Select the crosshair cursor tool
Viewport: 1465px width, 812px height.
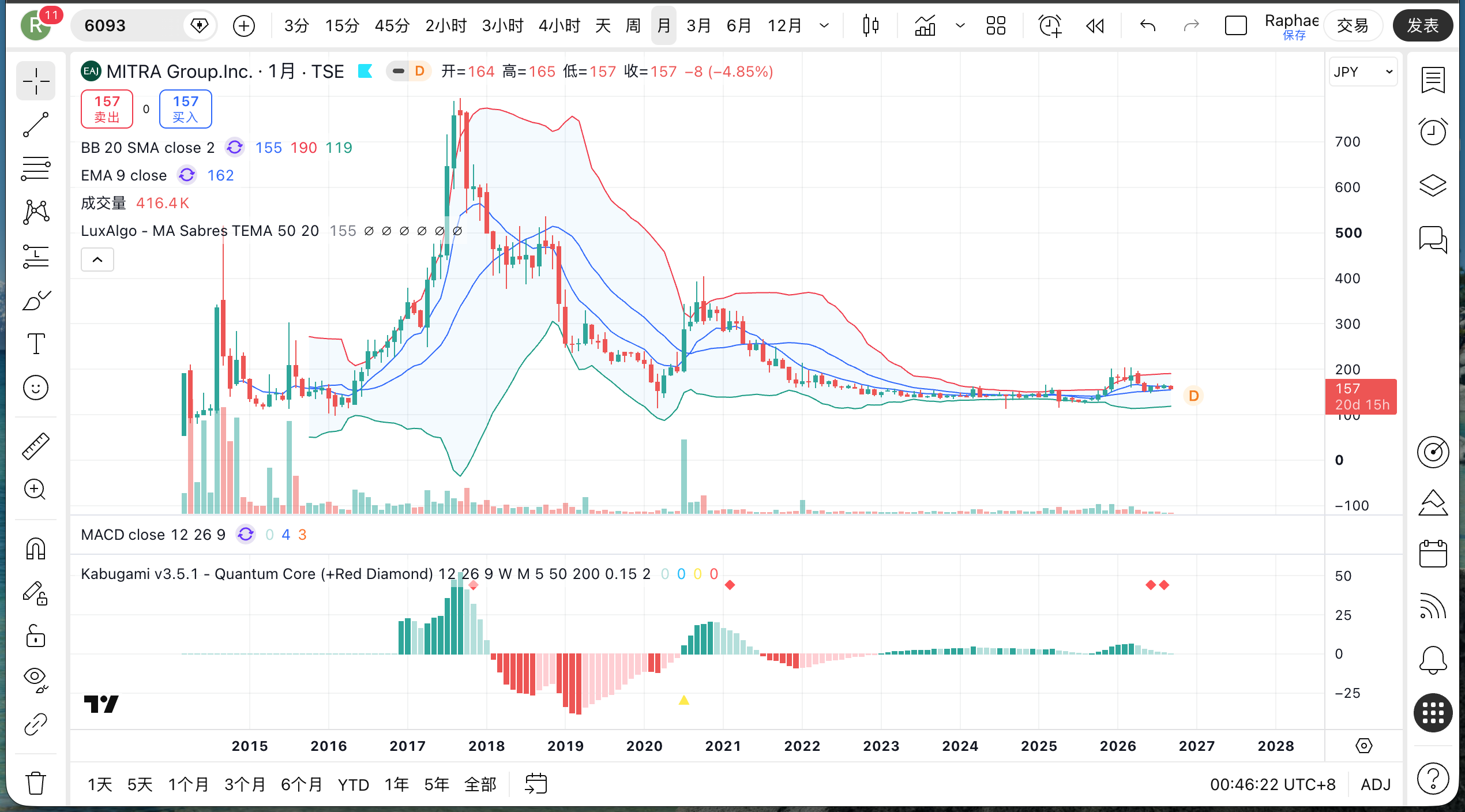(x=36, y=81)
